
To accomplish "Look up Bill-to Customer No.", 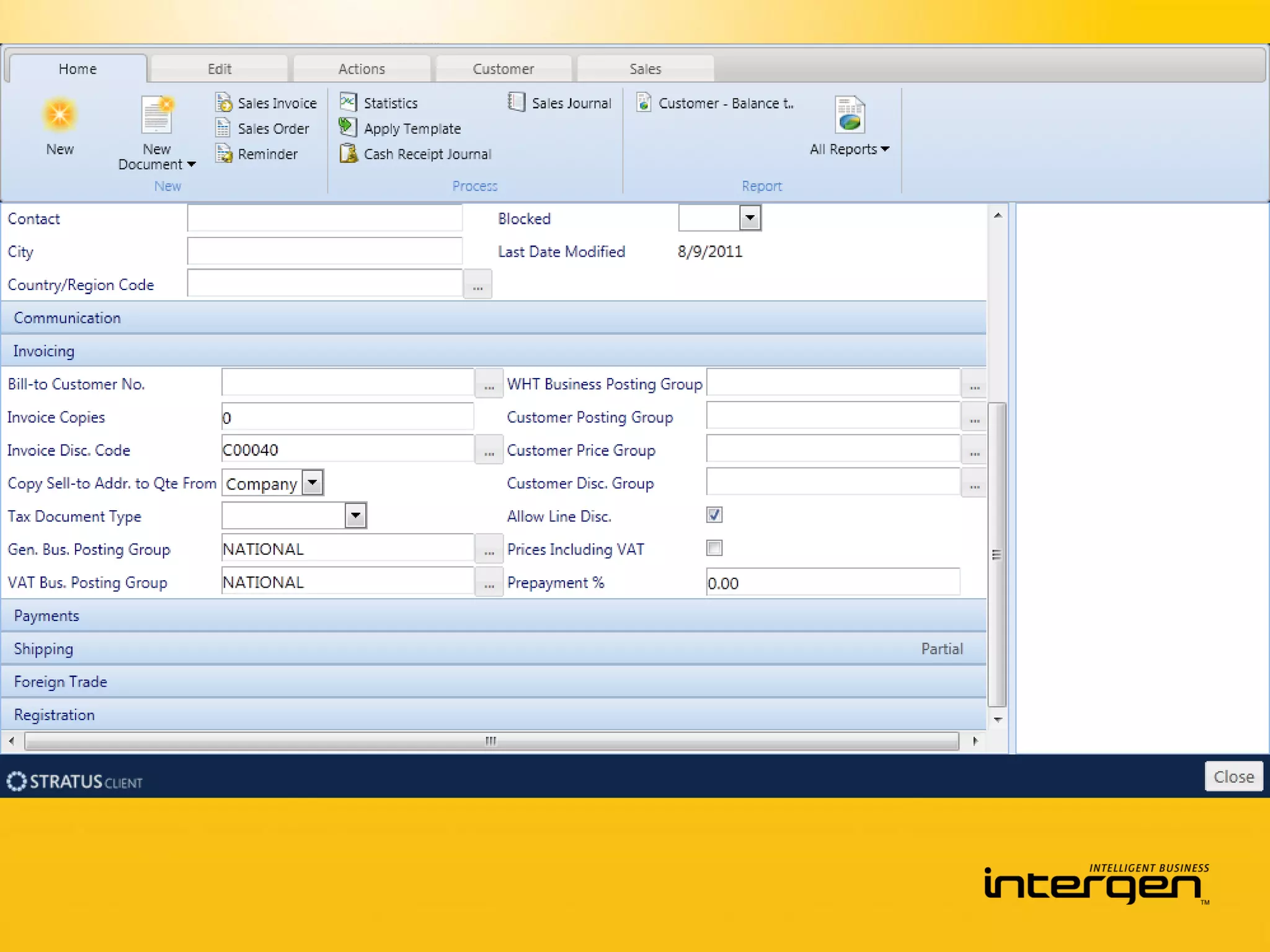I will point(489,384).
